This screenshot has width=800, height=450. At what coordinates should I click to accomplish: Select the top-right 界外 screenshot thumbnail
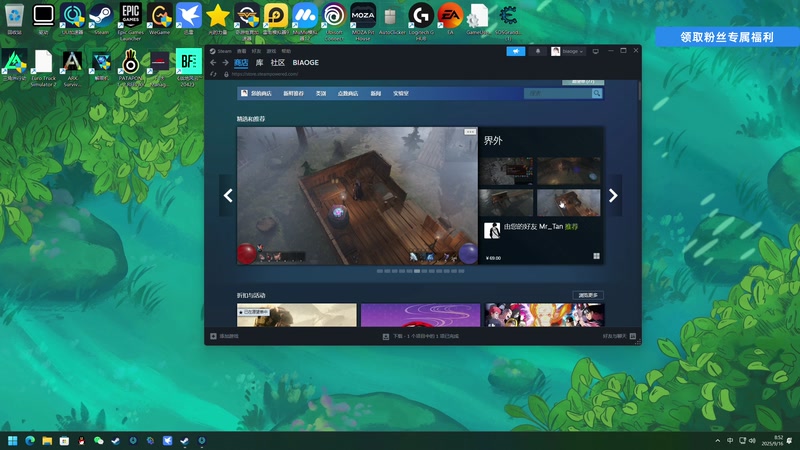point(569,171)
